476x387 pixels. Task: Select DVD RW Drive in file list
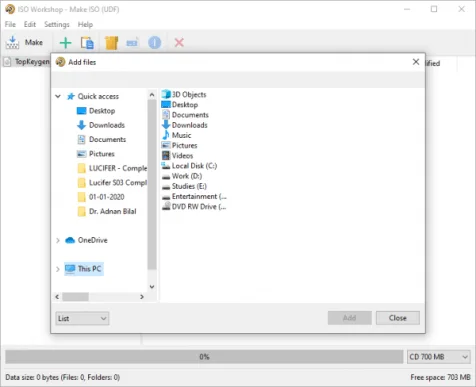[x=194, y=207]
